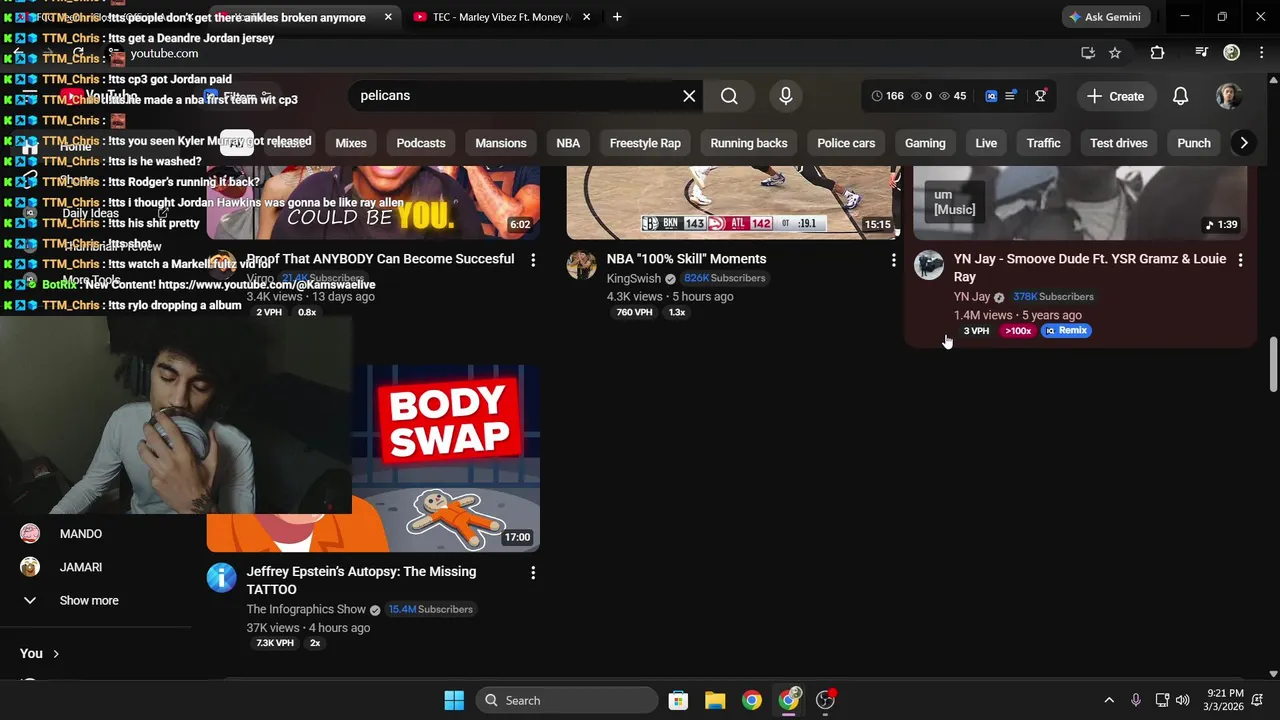The image size is (1280, 720).
Task: Click the vidIQ clock 166 stat
Action: [887, 96]
